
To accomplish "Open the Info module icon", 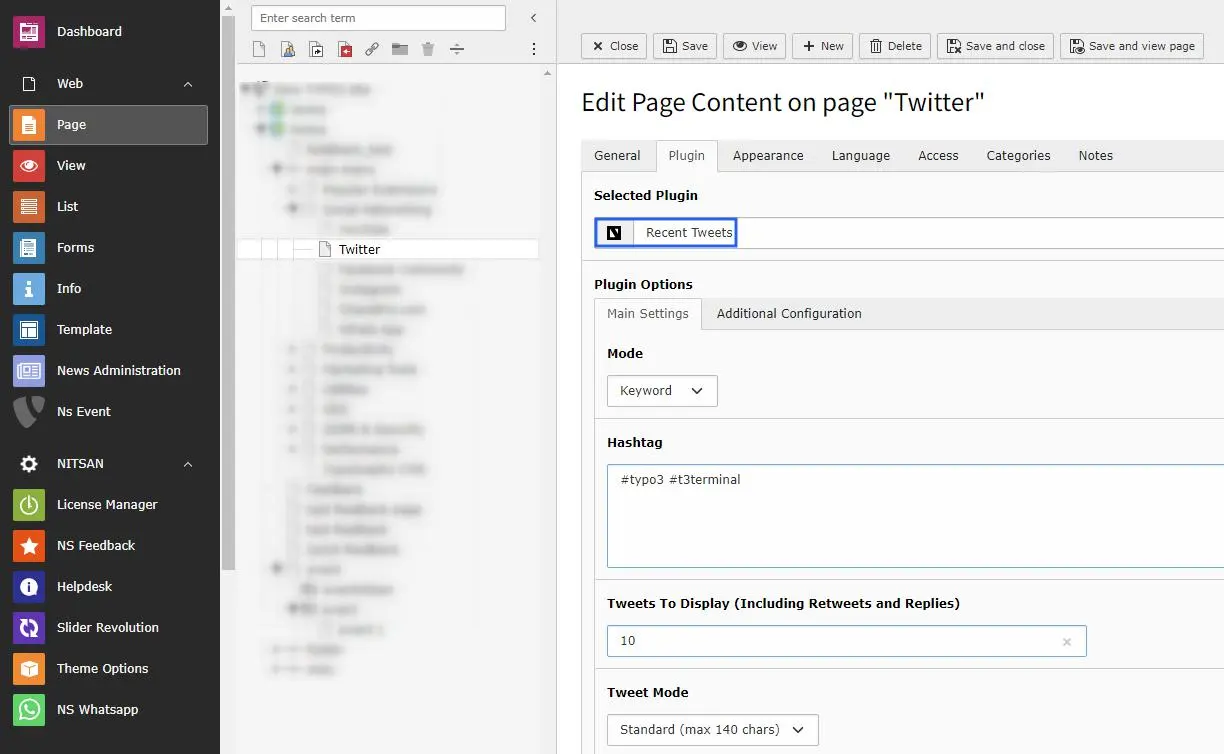I will (x=29, y=289).
